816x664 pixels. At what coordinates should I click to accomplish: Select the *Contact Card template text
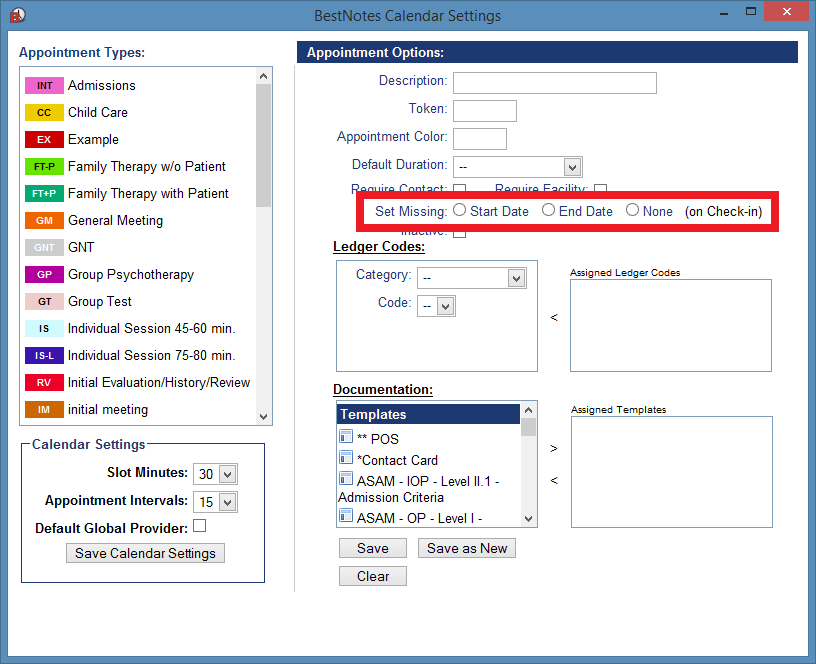(x=398, y=461)
